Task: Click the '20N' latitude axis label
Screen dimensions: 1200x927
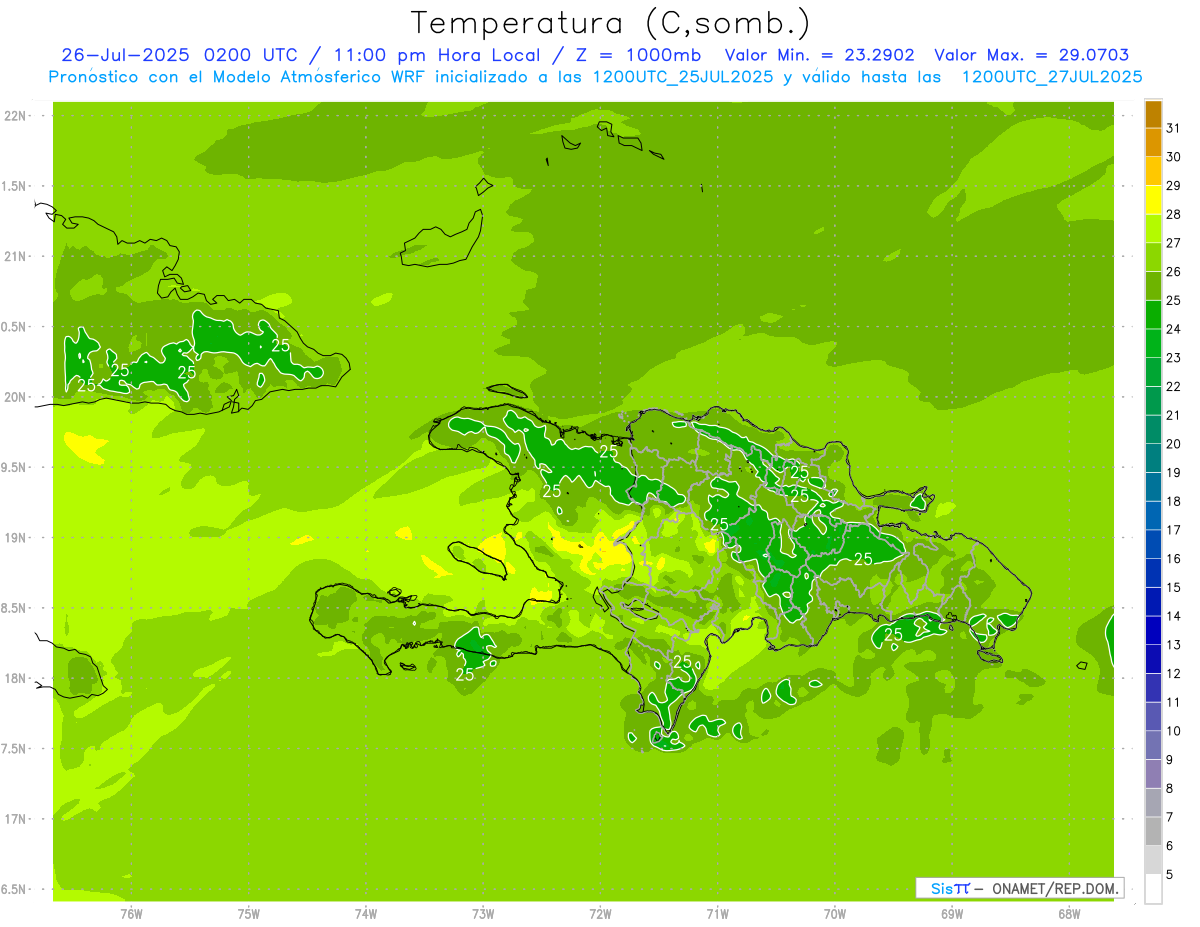Action: (x=16, y=397)
